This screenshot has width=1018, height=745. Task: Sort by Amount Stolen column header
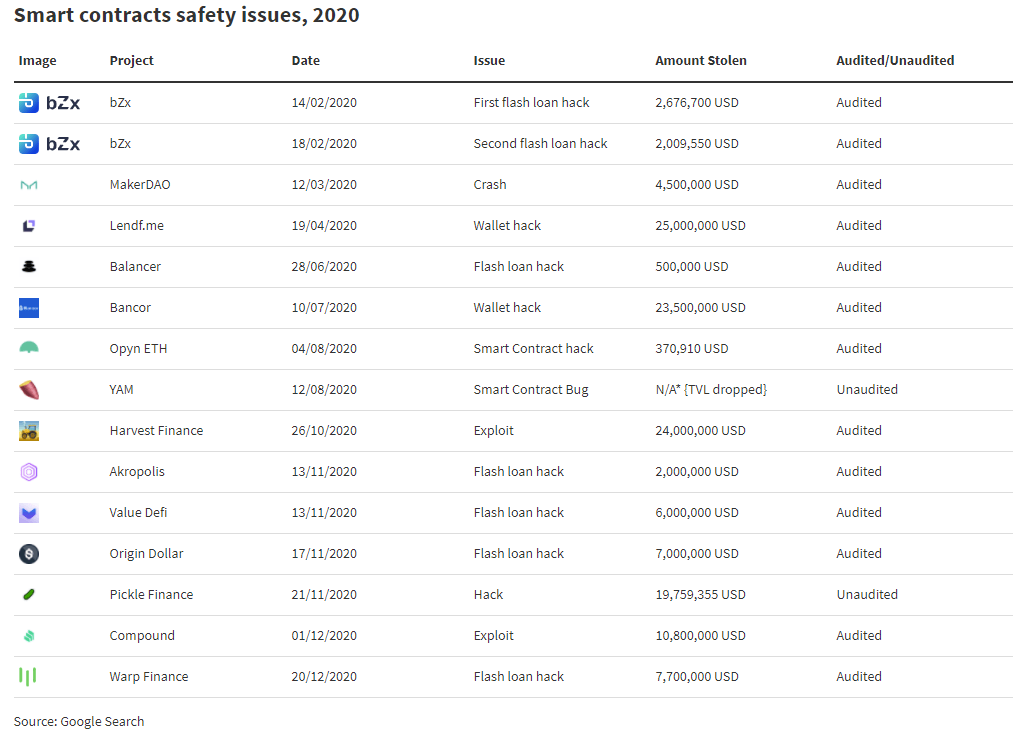(701, 60)
